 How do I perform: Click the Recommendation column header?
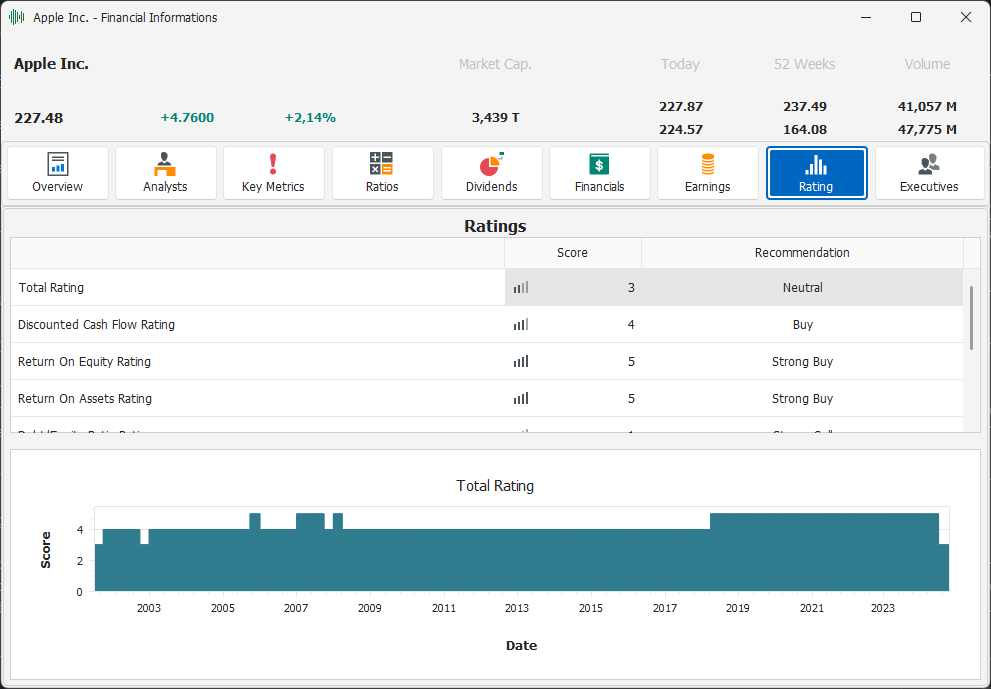(x=802, y=253)
